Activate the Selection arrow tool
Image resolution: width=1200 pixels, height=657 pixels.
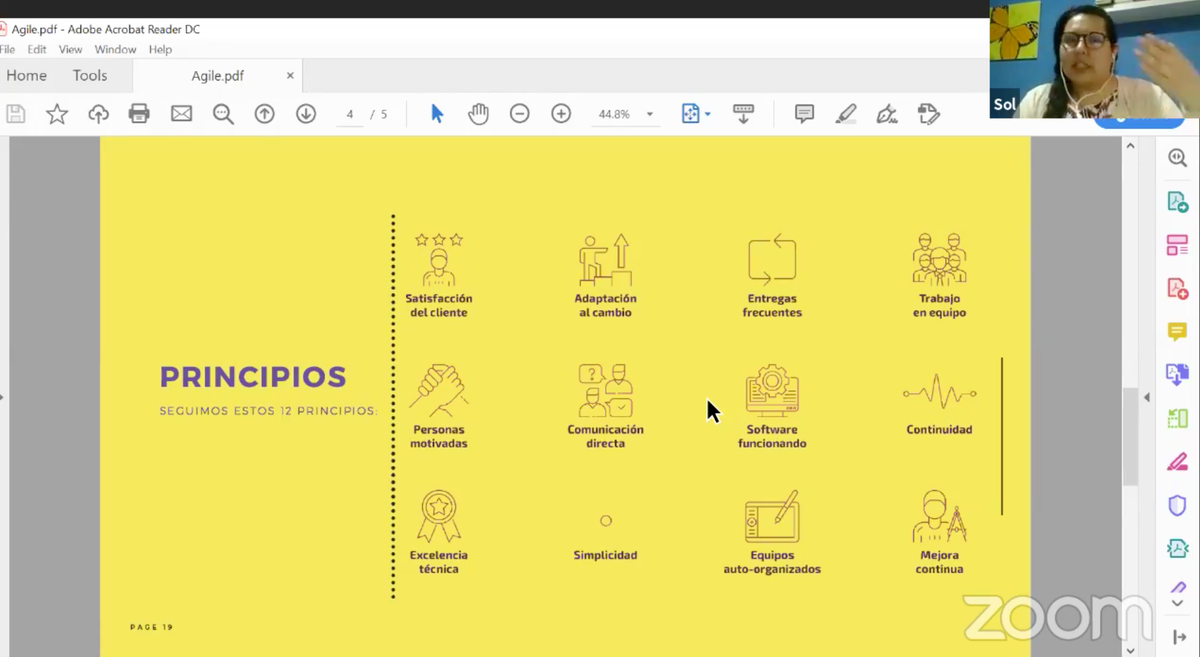pyautogui.click(x=437, y=114)
